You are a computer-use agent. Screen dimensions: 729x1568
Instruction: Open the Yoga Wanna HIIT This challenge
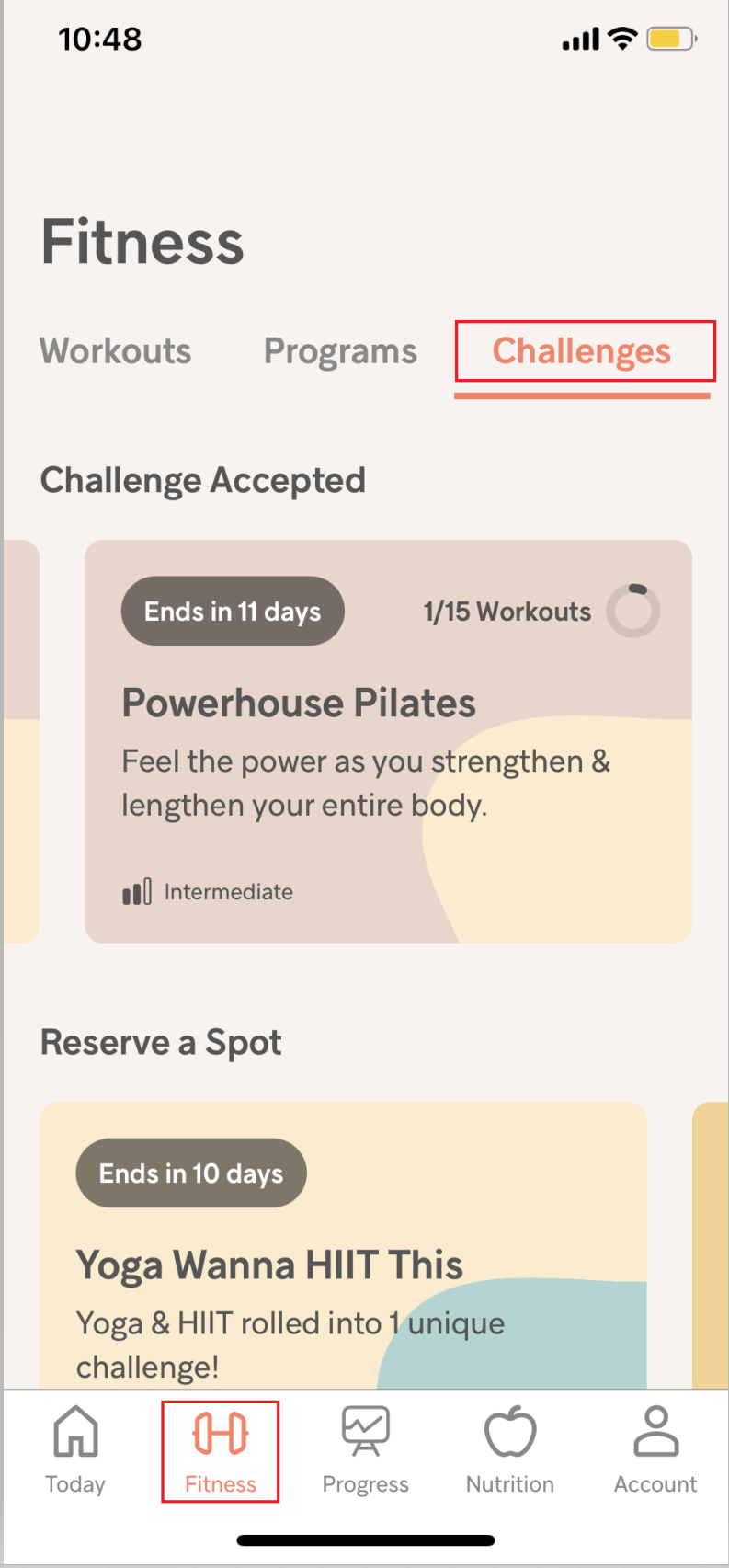(269, 1265)
